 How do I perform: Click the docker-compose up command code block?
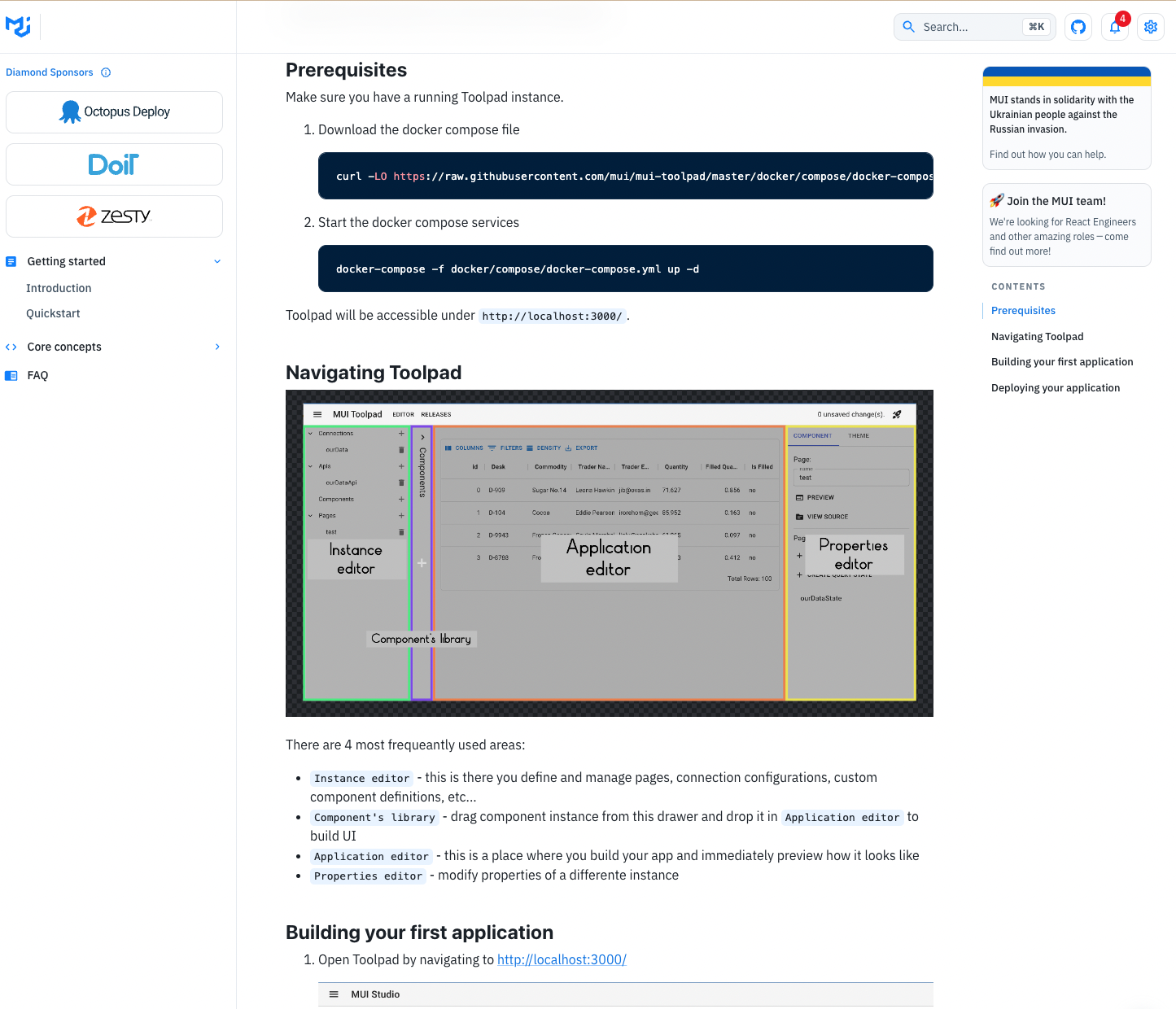[626, 269]
